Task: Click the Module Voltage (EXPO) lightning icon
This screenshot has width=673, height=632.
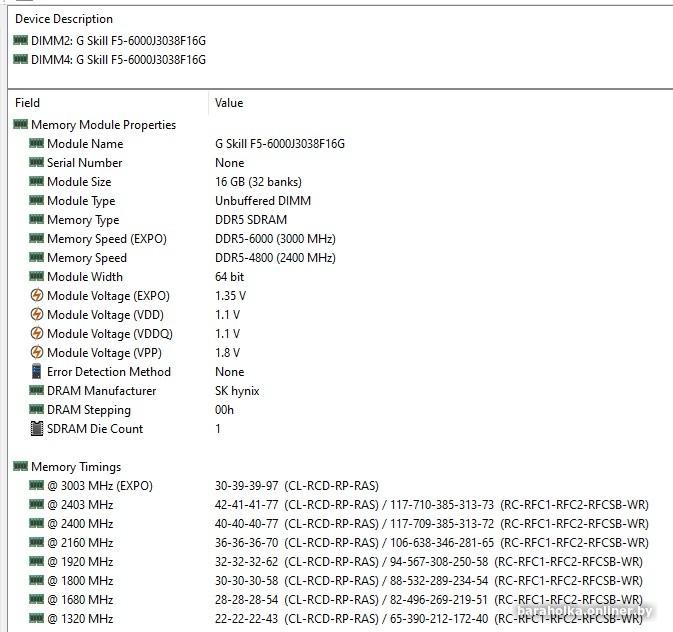Action: [37, 295]
